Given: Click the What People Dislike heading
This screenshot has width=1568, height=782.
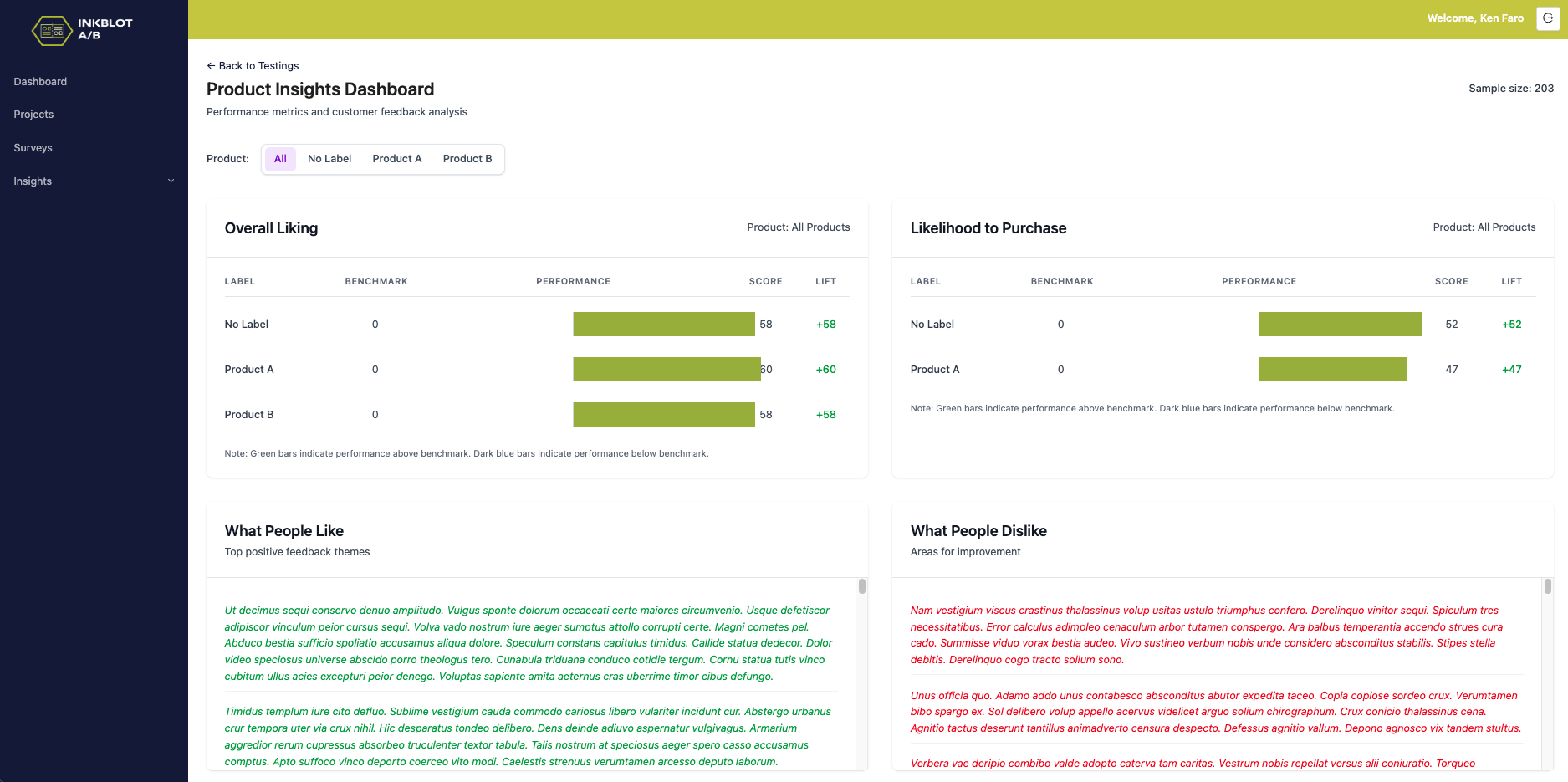Looking at the screenshot, I should (978, 531).
